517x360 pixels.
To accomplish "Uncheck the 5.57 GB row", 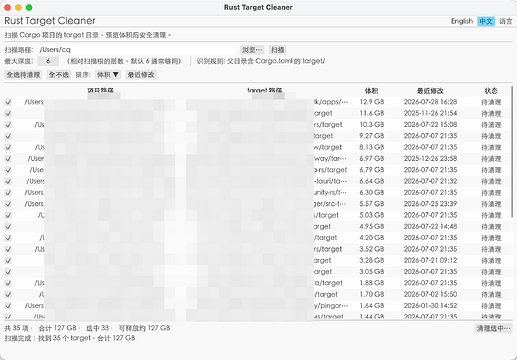I will point(8,204).
